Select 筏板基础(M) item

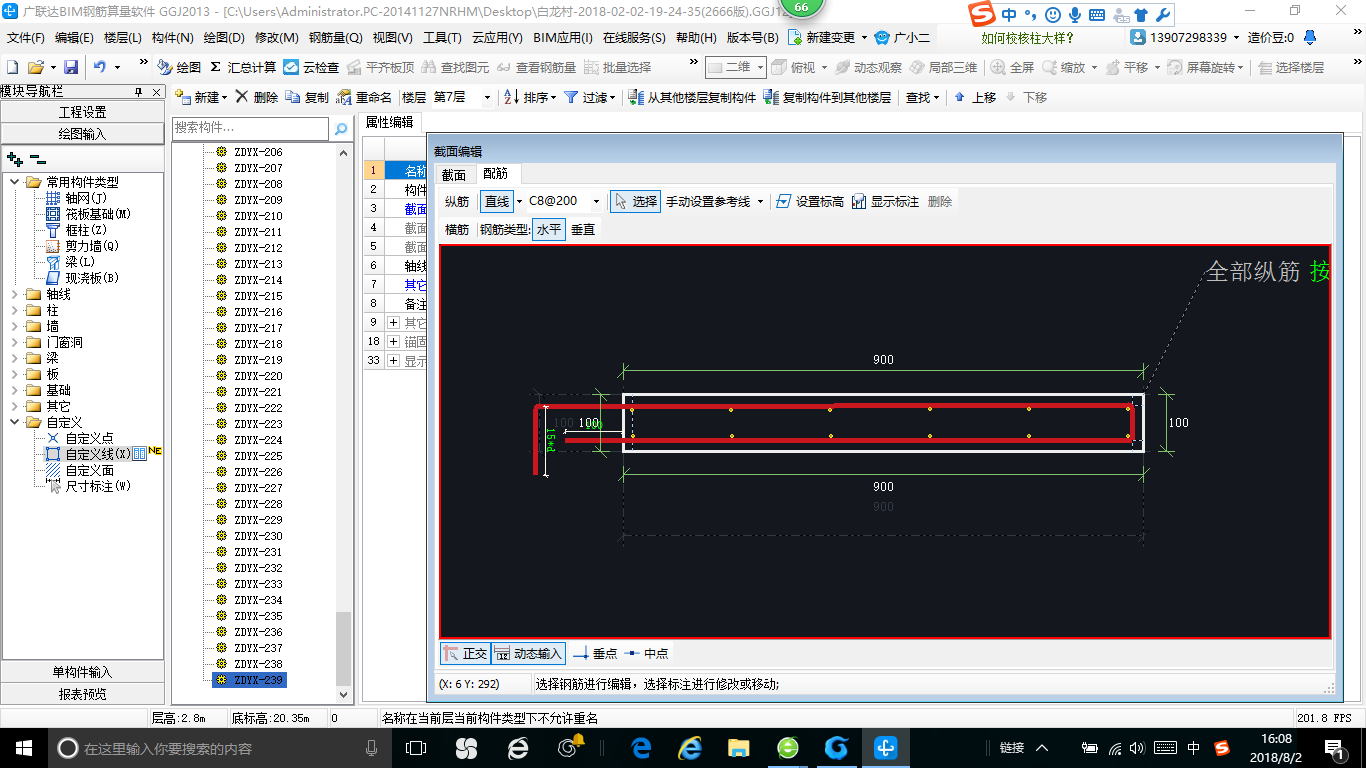click(88, 214)
